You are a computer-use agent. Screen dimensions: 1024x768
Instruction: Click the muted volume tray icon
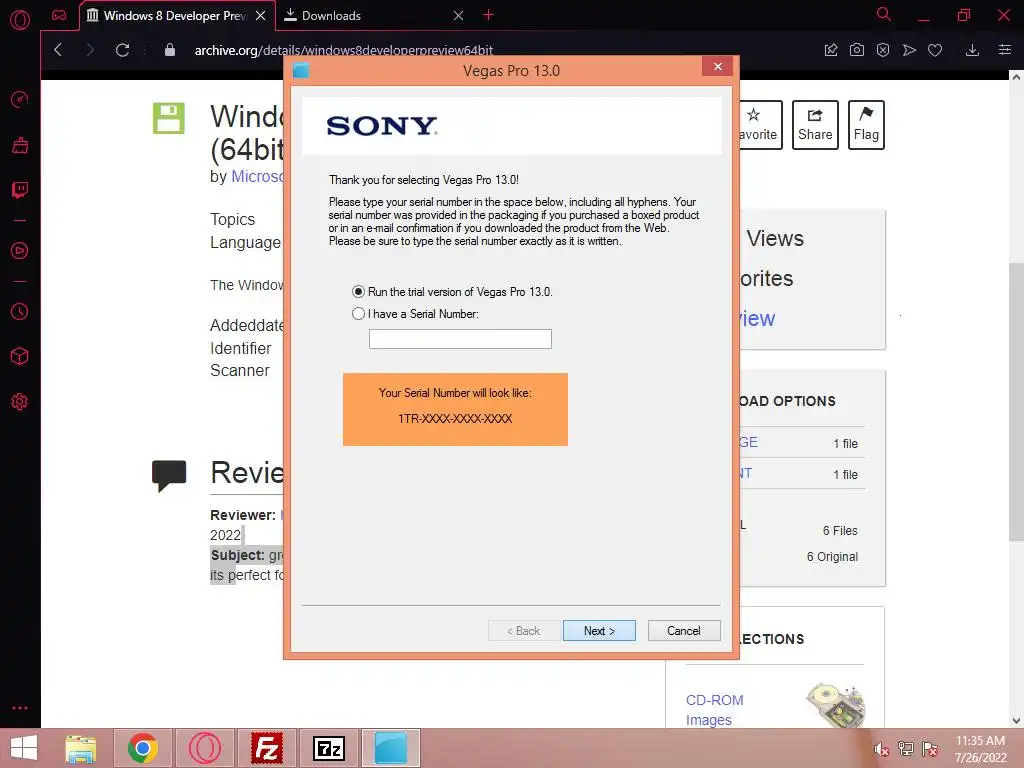coord(882,748)
